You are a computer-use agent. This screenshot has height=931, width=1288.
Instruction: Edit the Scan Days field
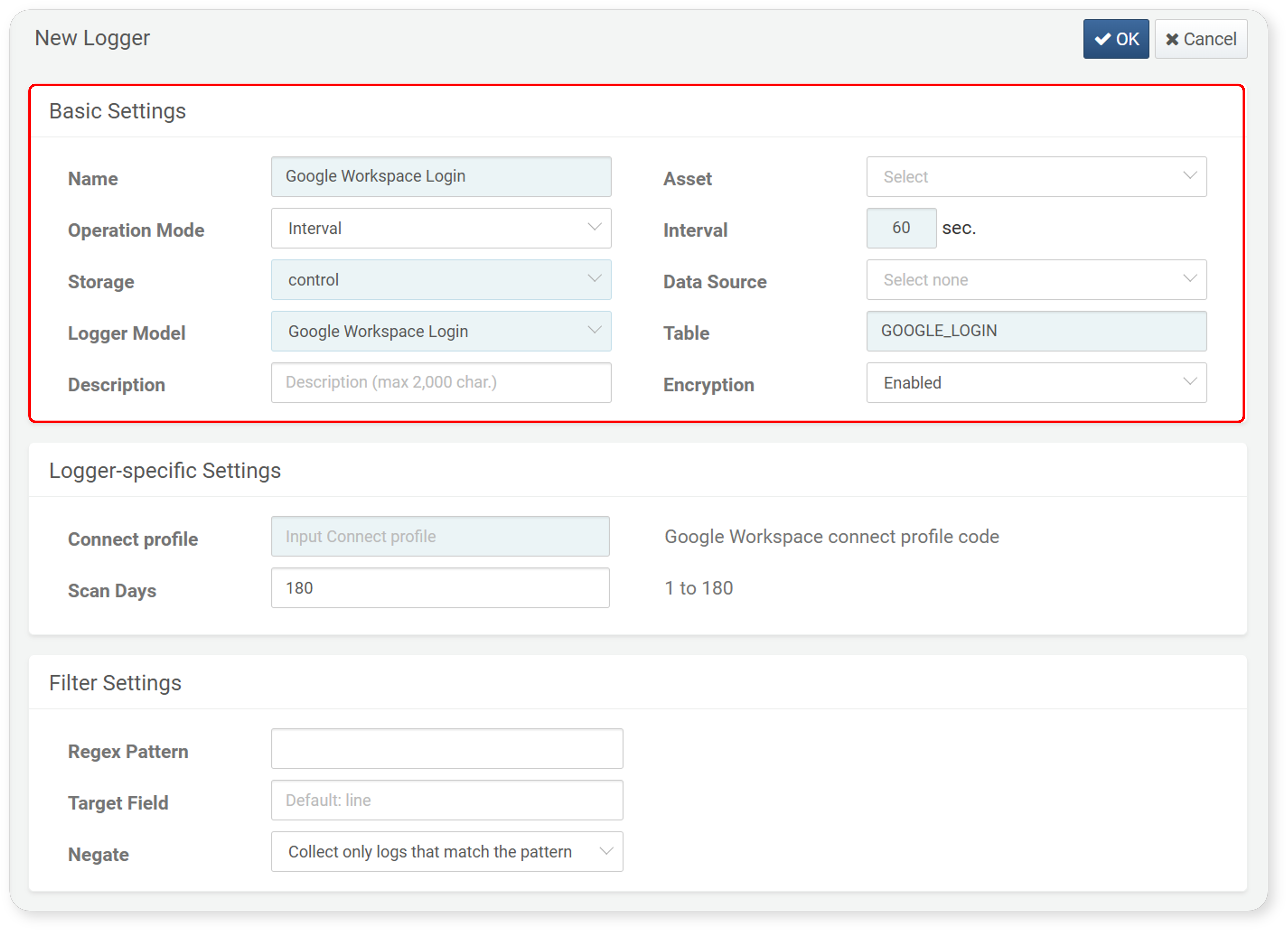coord(440,588)
